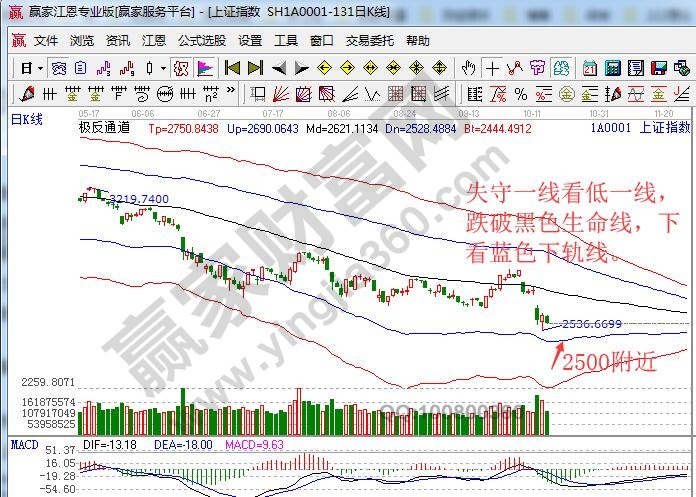Image resolution: width=696 pixels, height=497 pixels.
Task: Toggle the crosshair cursor button
Action: click(x=492, y=68)
